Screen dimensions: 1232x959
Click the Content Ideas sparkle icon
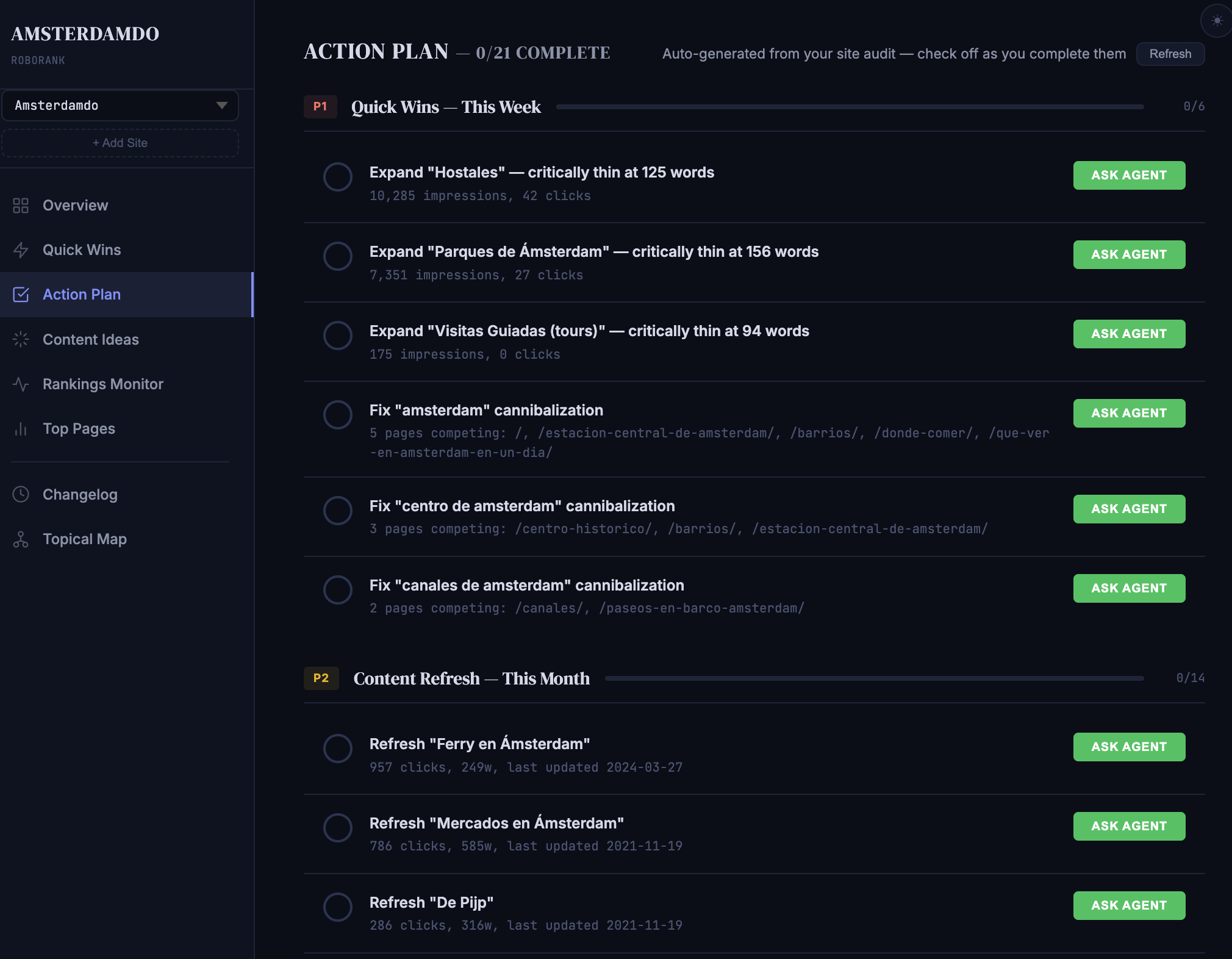pos(21,339)
